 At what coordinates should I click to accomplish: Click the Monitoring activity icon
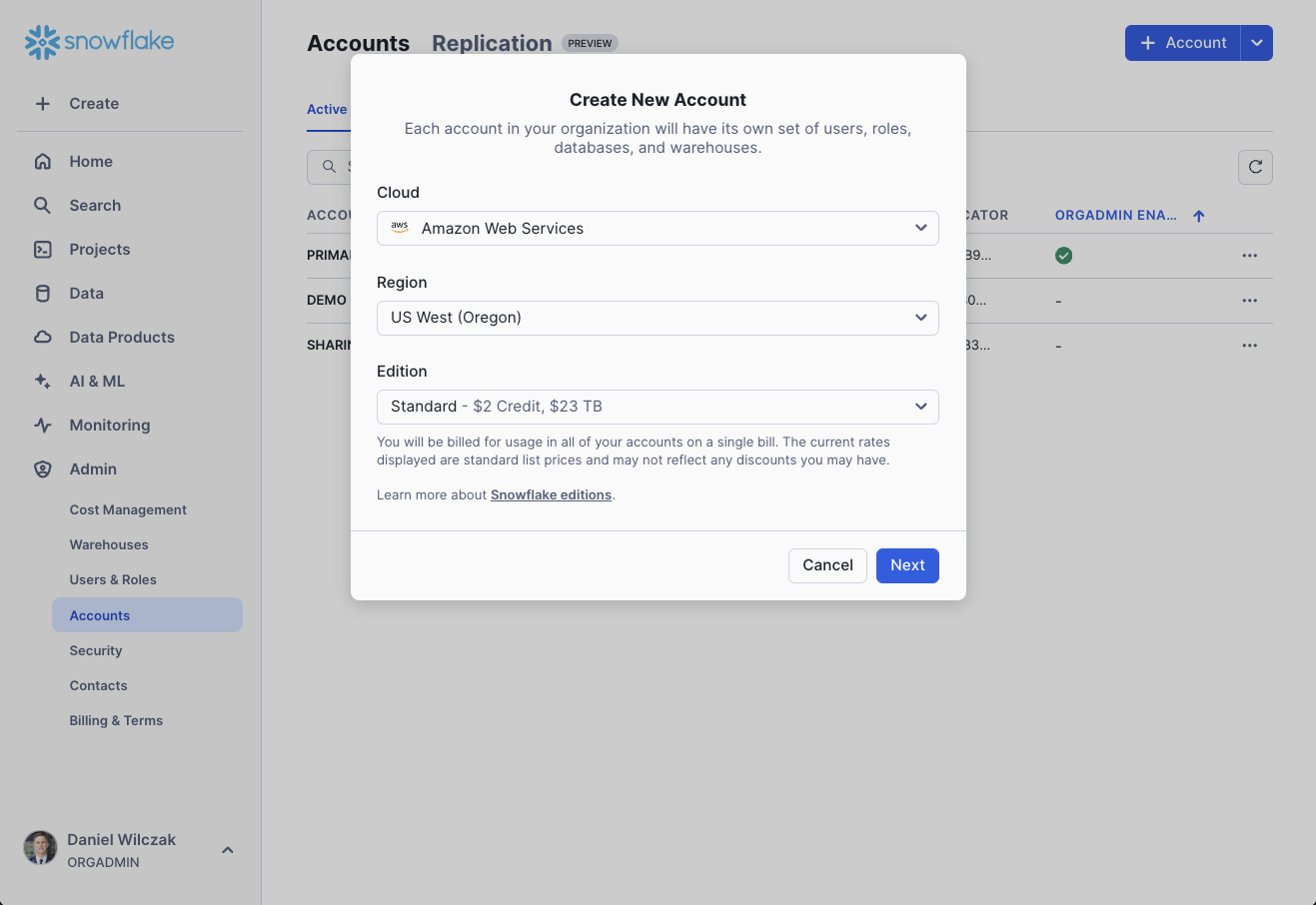pos(43,426)
